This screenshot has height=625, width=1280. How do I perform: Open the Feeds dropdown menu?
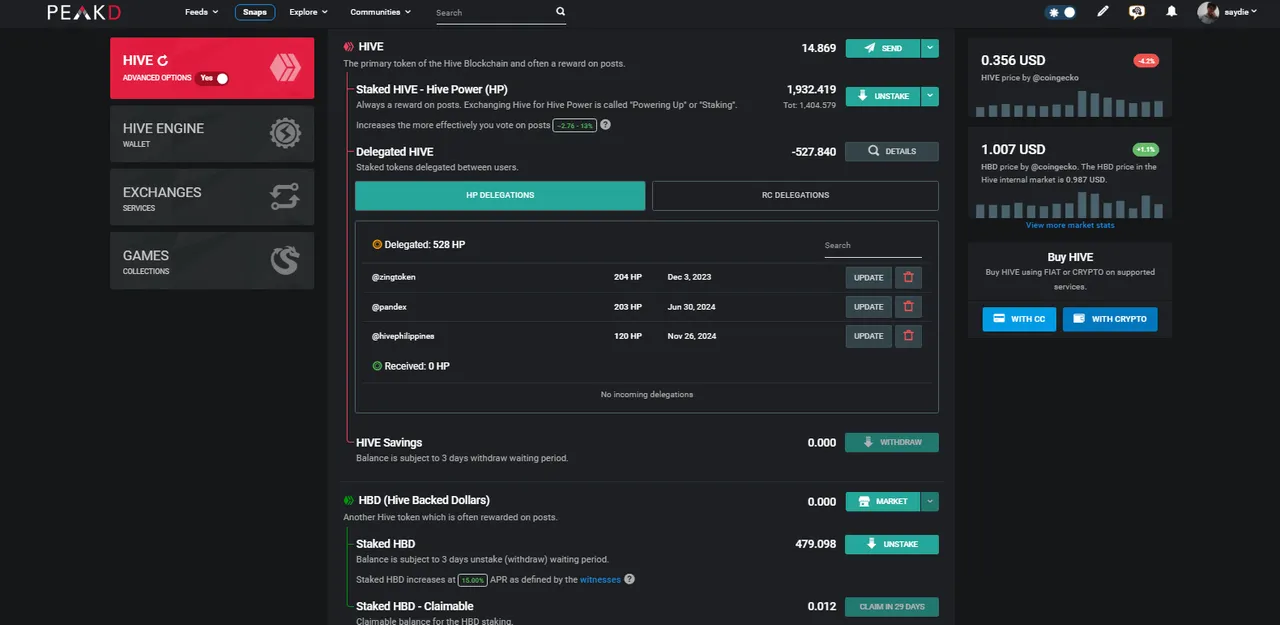[202, 12]
